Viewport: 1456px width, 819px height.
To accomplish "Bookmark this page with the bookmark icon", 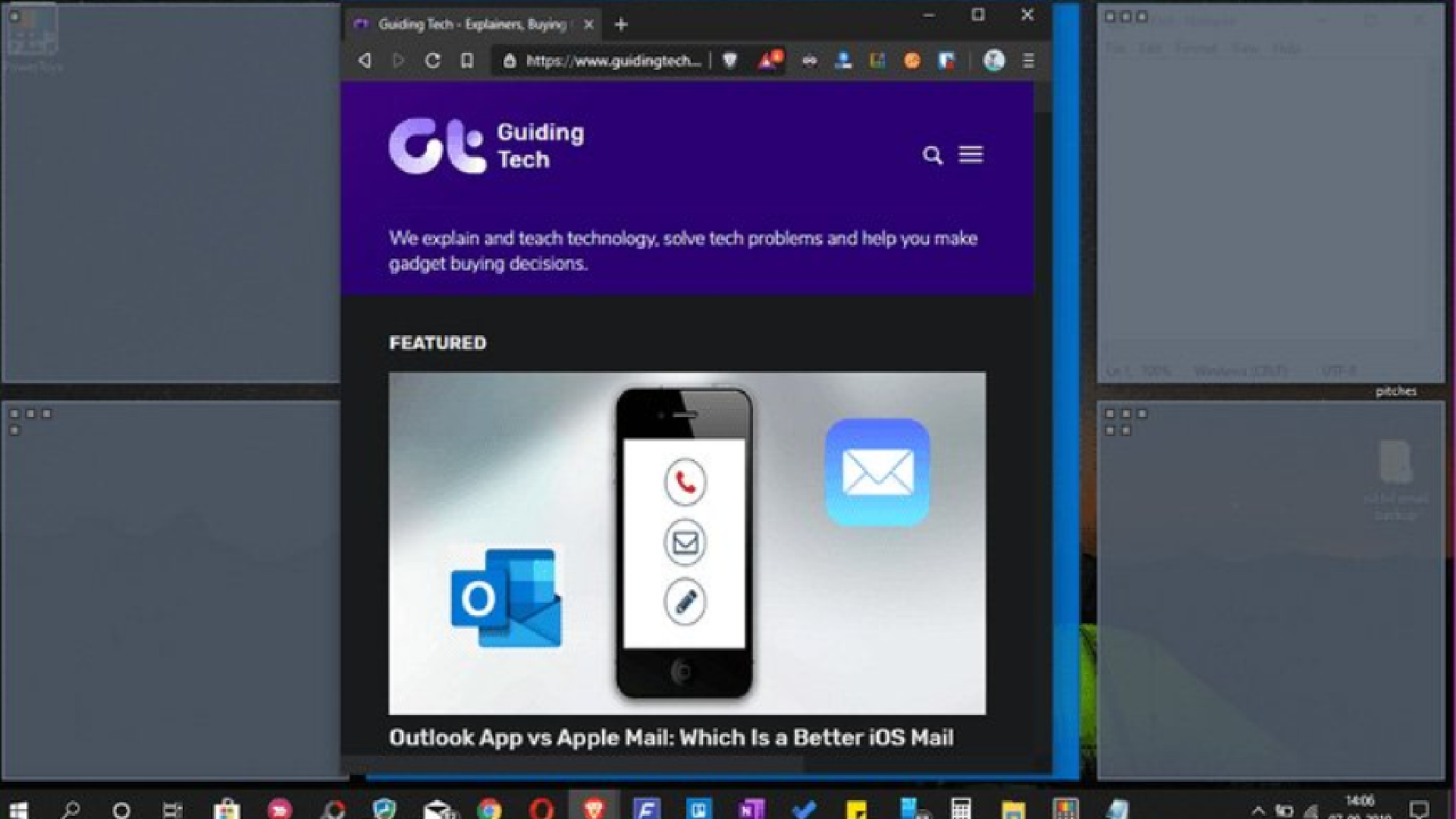I will tap(467, 61).
